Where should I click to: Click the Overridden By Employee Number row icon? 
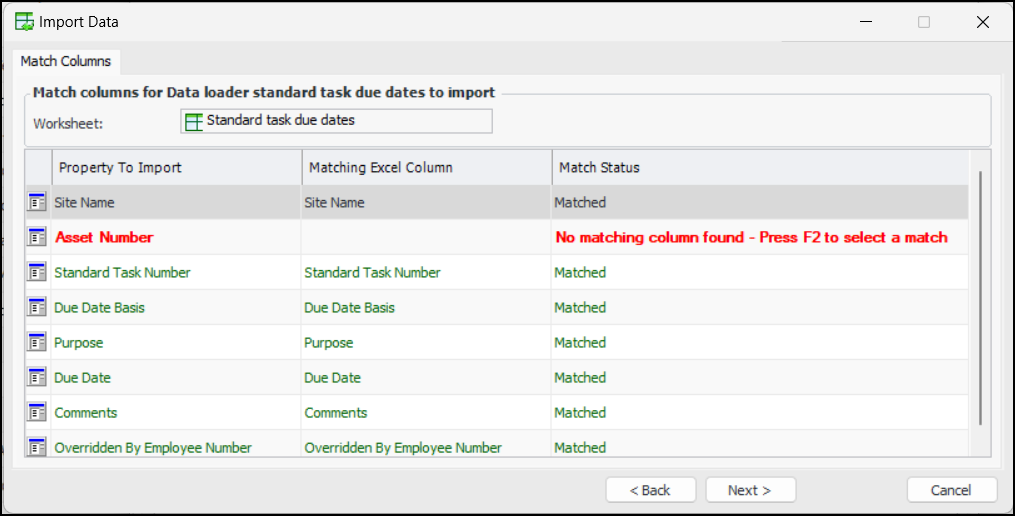point(37,447)
